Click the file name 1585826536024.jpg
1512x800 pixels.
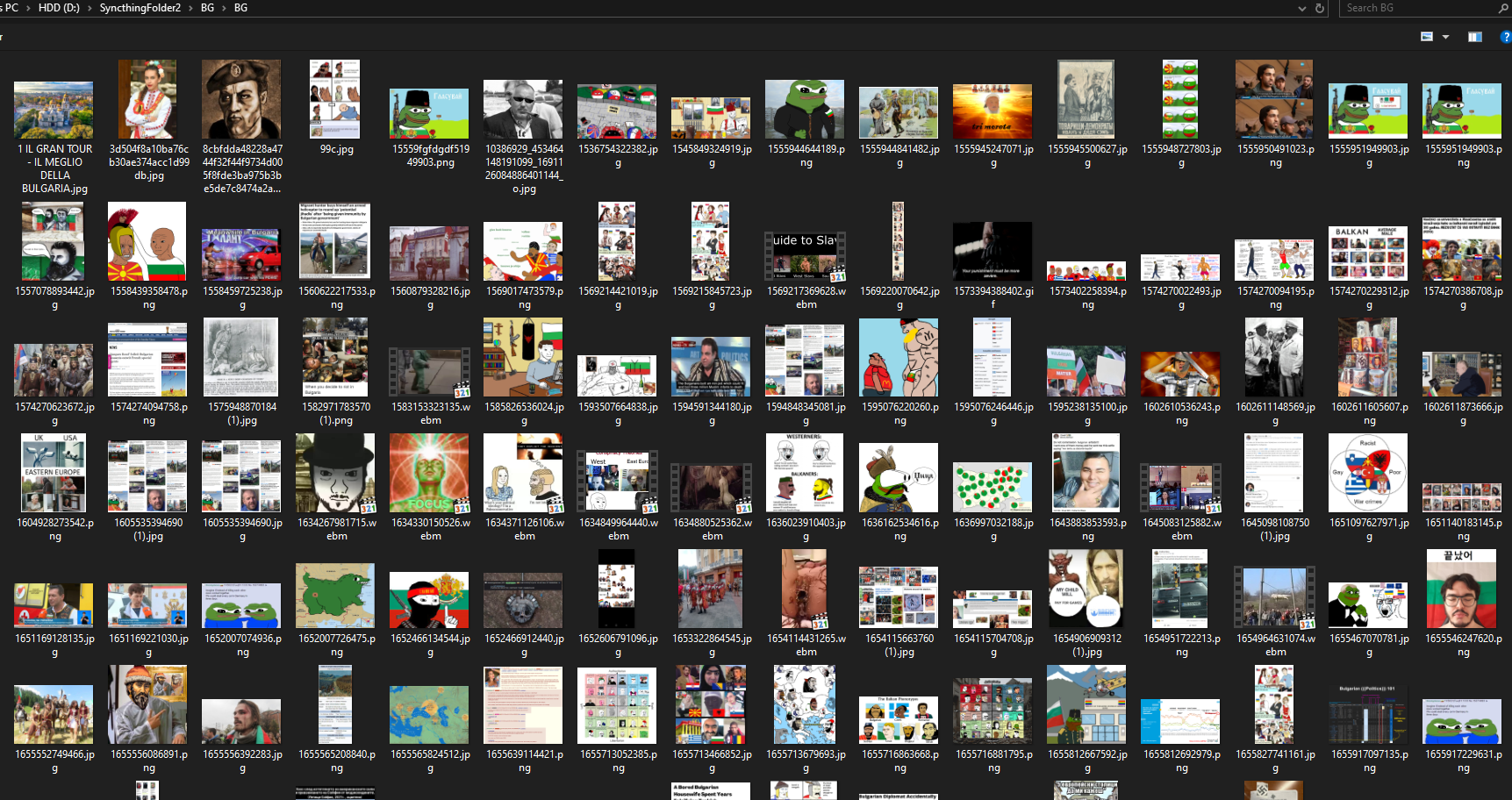click(x=525, y=414)
